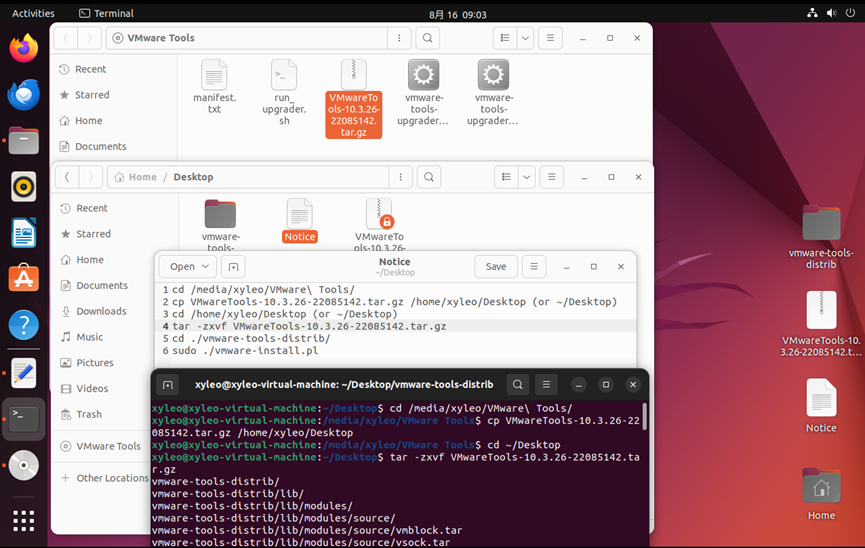Viewport: 865px width, 548px height.
Task: Toggle list view in Desktop file window
Action: [x=506, y=177]
